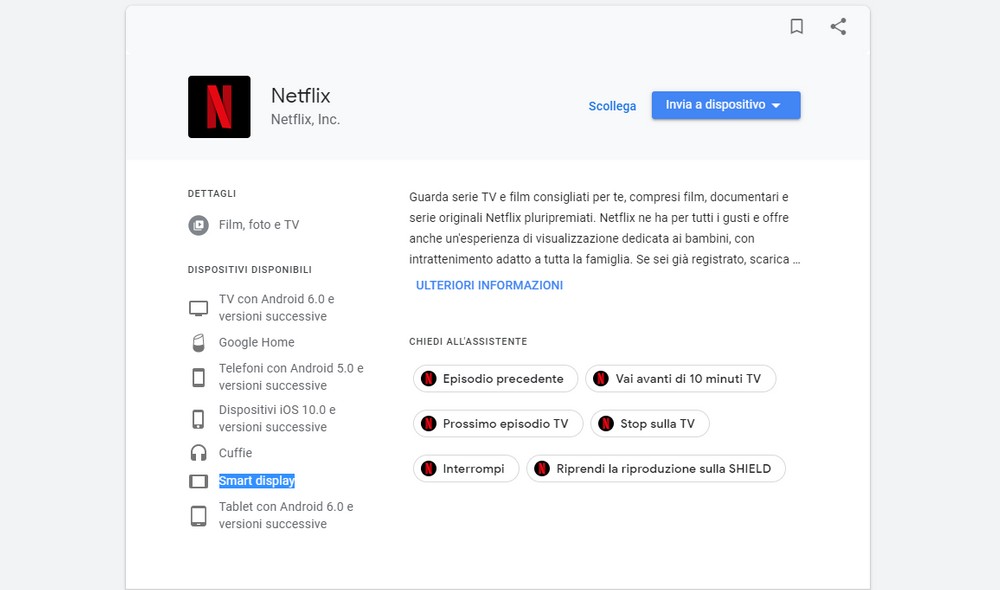Select Vai avanti di 10 minuti TV
The width and height of the screenshot is (1000, 590).
[x=680, y=379]
